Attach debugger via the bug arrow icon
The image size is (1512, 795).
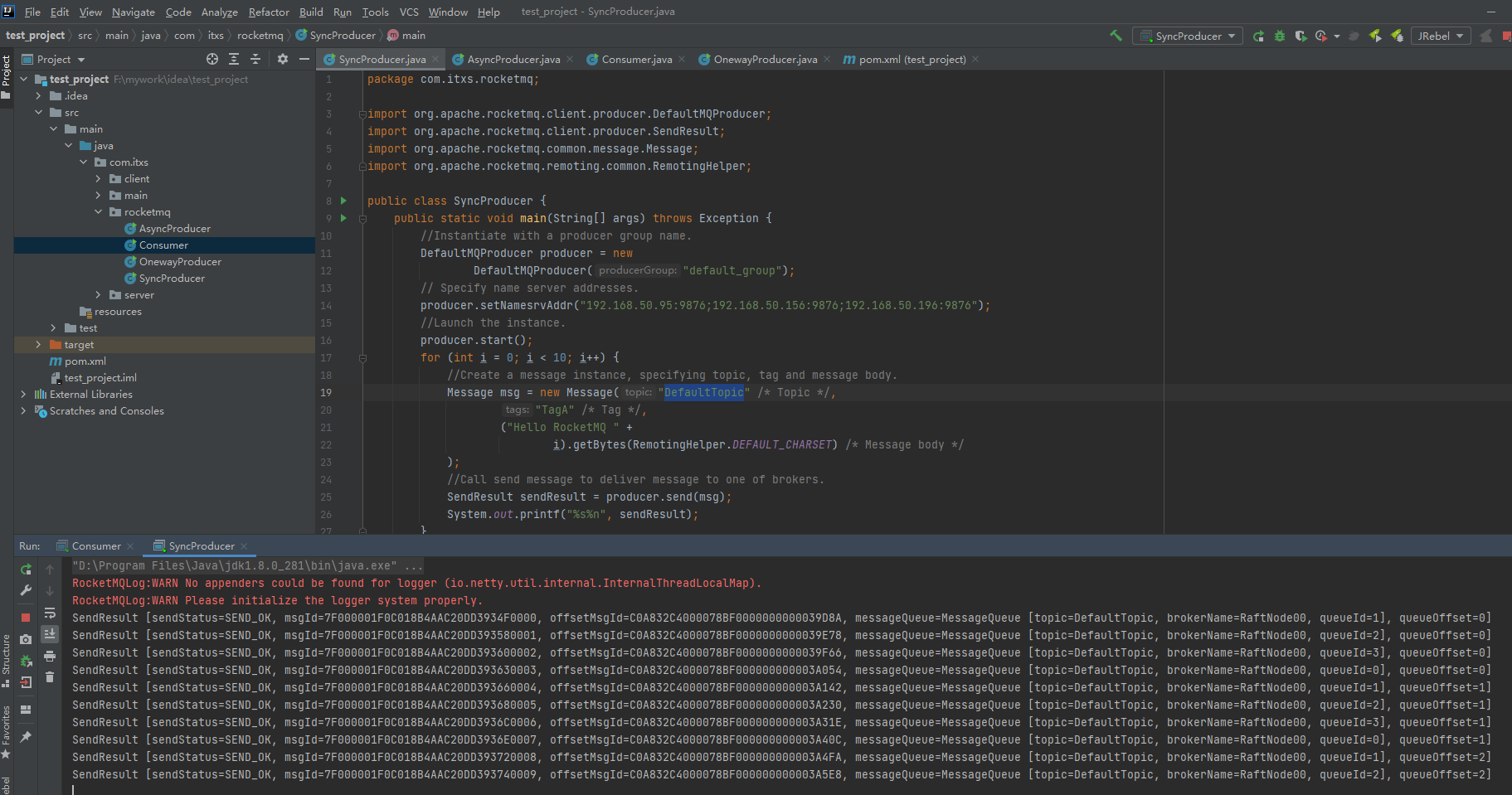[x=26, y=661]
